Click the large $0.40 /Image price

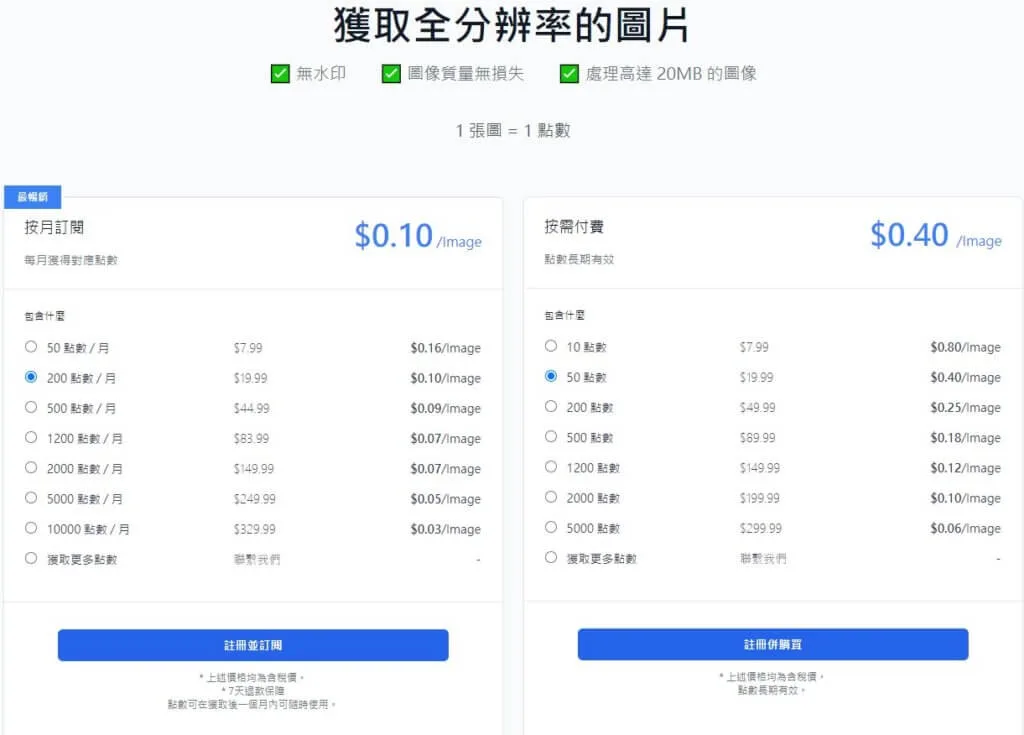pyautogui.click(x=936, y=235)
